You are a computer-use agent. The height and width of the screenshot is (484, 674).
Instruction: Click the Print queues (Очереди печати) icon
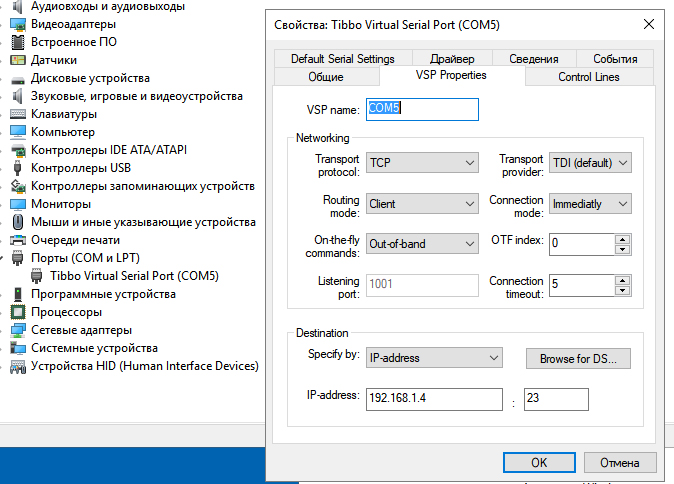point(18,240)
